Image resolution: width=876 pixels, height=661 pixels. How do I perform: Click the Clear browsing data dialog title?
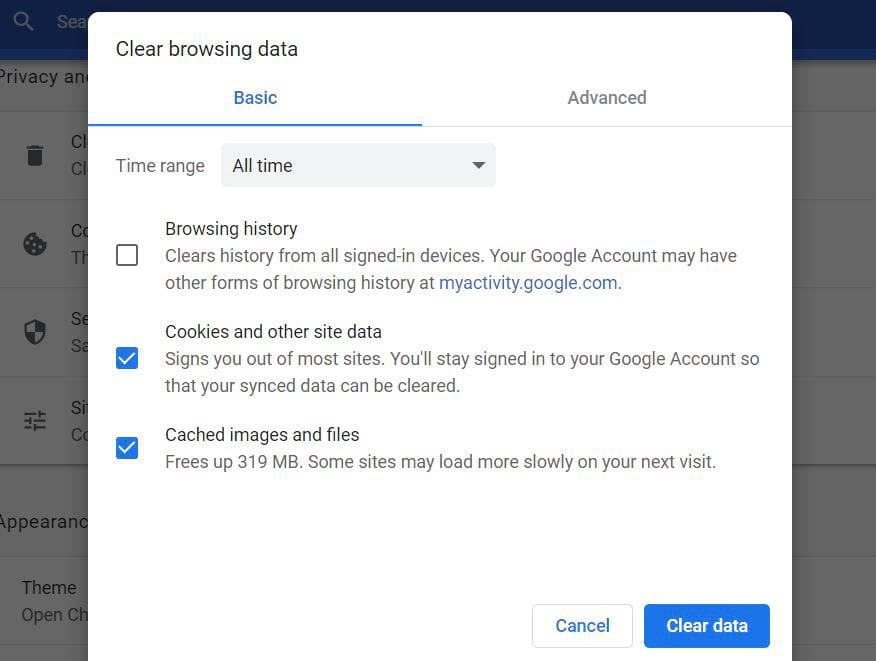207,49
